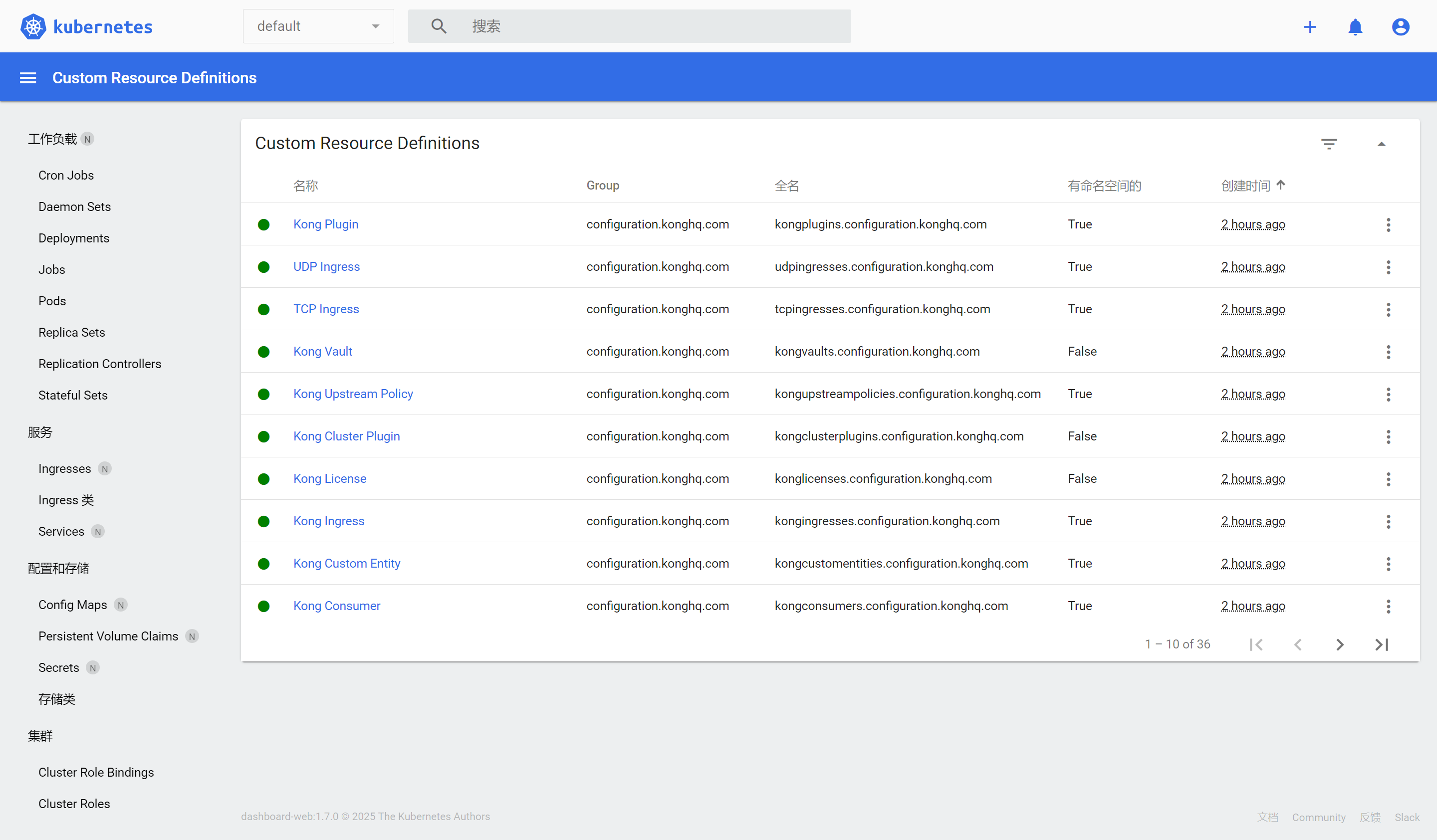This screenshot has height=840, width=1437.
Task: Select Ingress 类 in sidebar
Action: coord(66,500)
